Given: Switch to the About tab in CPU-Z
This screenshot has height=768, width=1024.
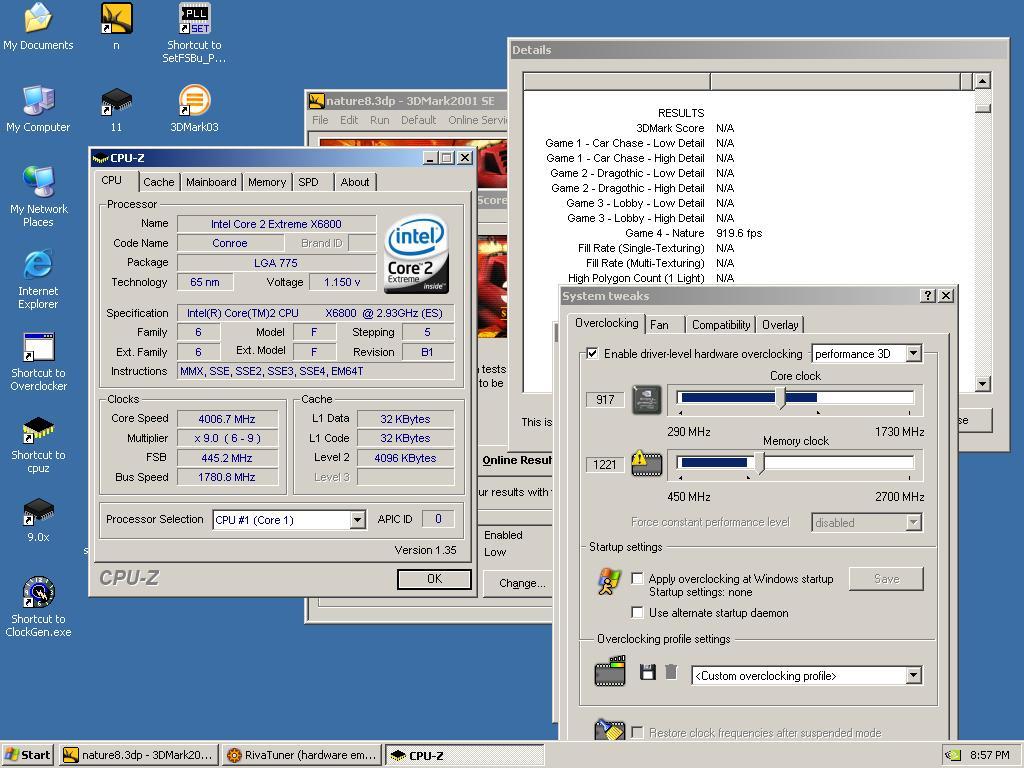Looking at the screenshot, I should click(355, 182).
